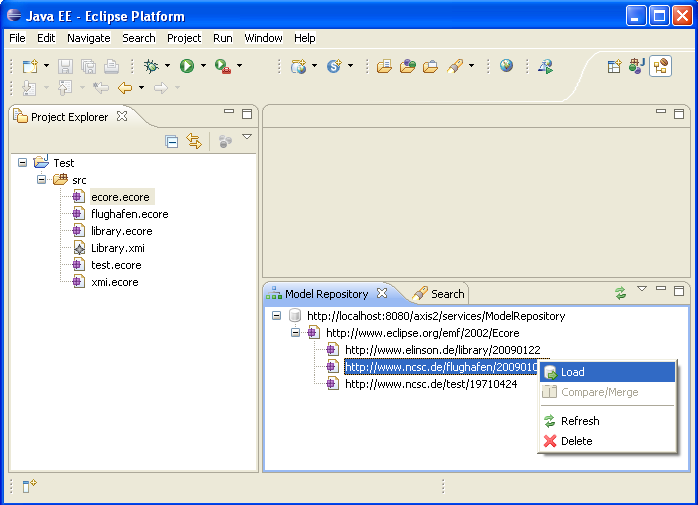Open the New wizard dropdown arrow
Image resolution: width=698 pixels, height=505 pixels.
click(x=46, y=66)
